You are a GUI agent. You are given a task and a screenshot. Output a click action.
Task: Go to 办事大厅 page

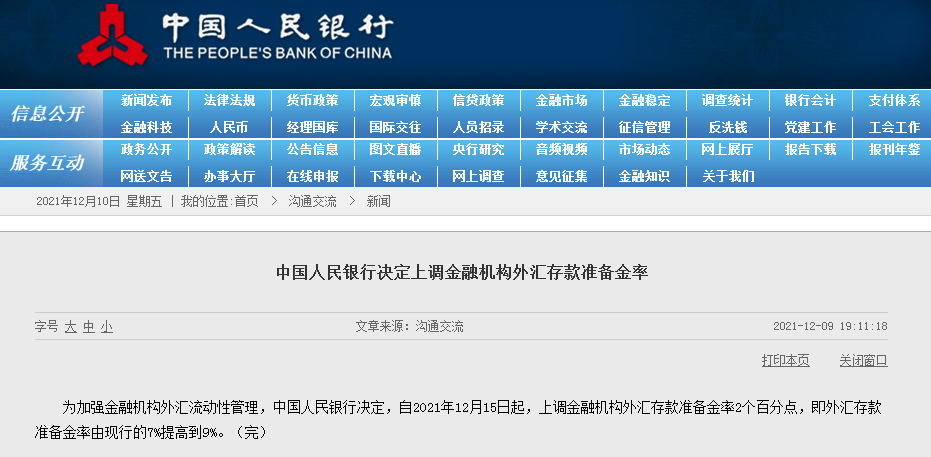pos(229,176)
